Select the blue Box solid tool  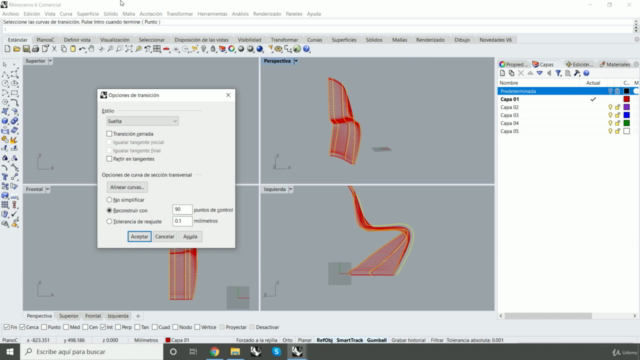click(x=5, y=121)
